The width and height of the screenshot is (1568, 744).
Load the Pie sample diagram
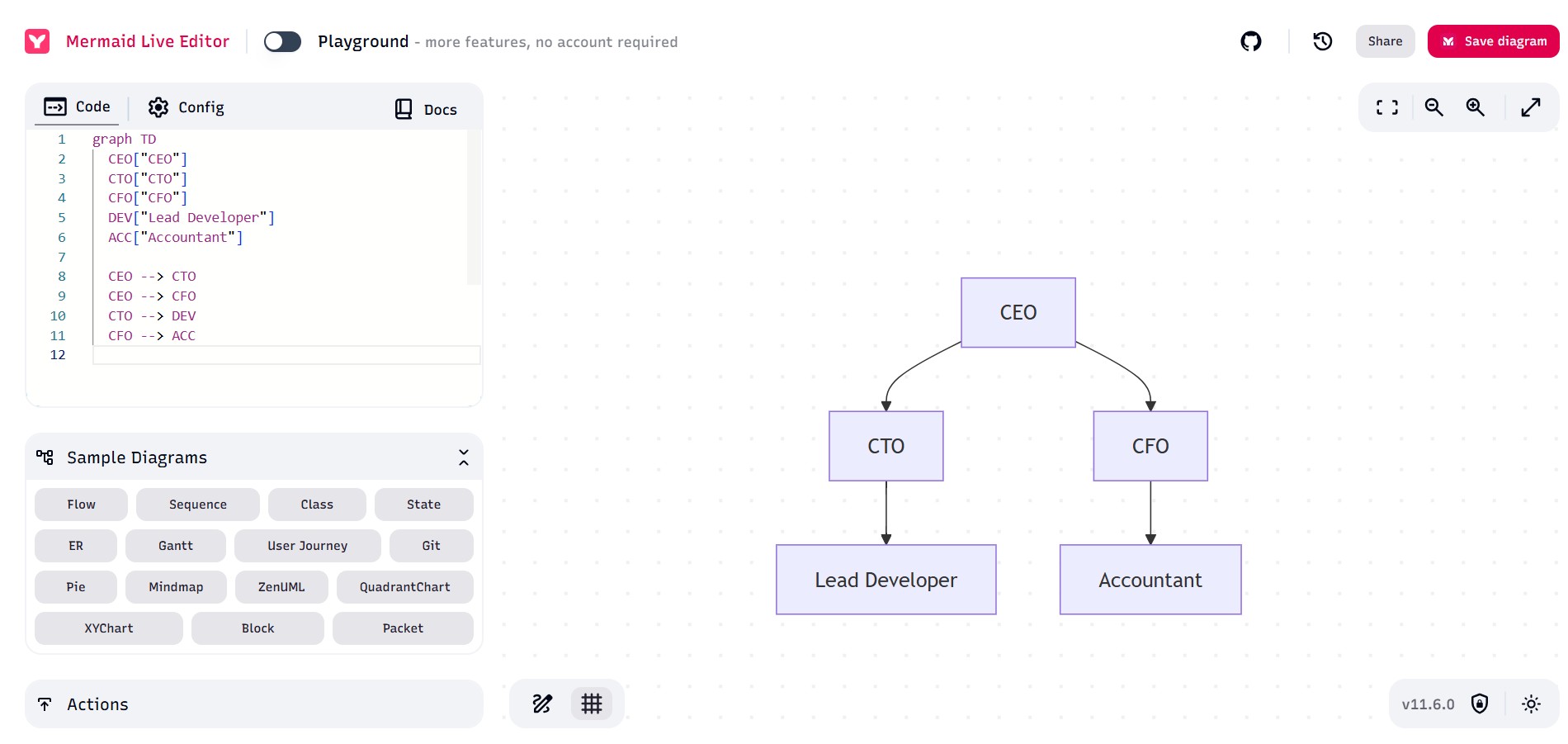point(76,587)
